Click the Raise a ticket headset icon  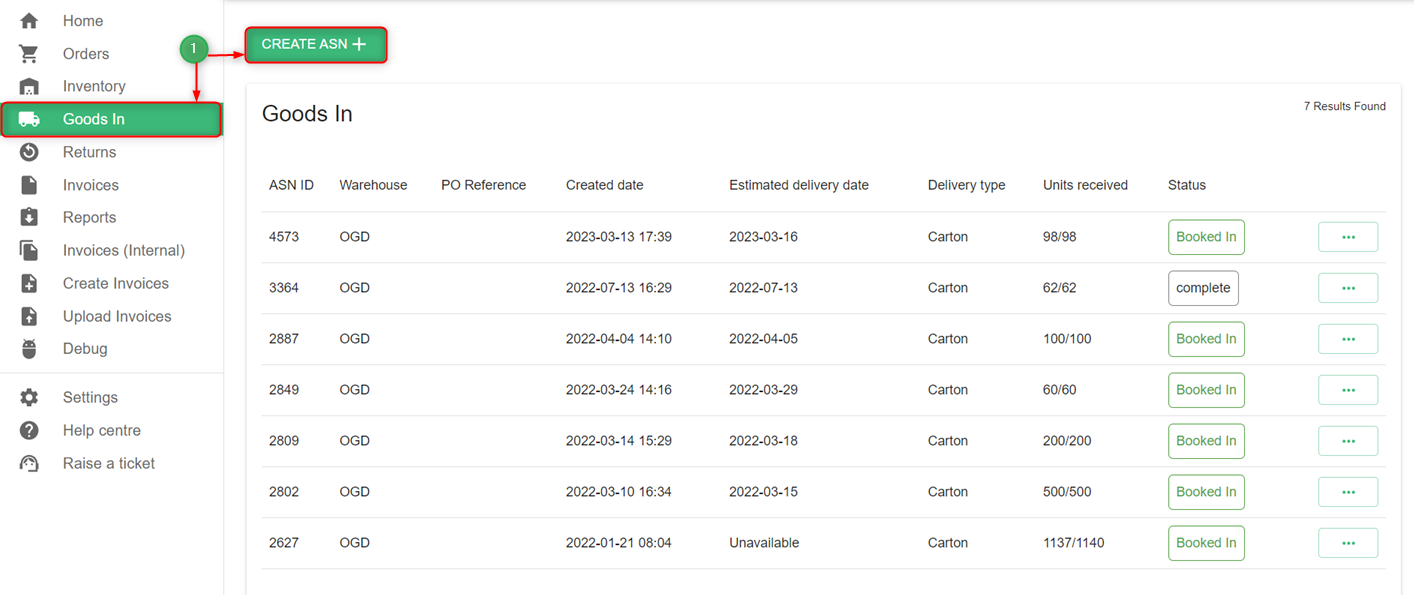pos(29,463)
